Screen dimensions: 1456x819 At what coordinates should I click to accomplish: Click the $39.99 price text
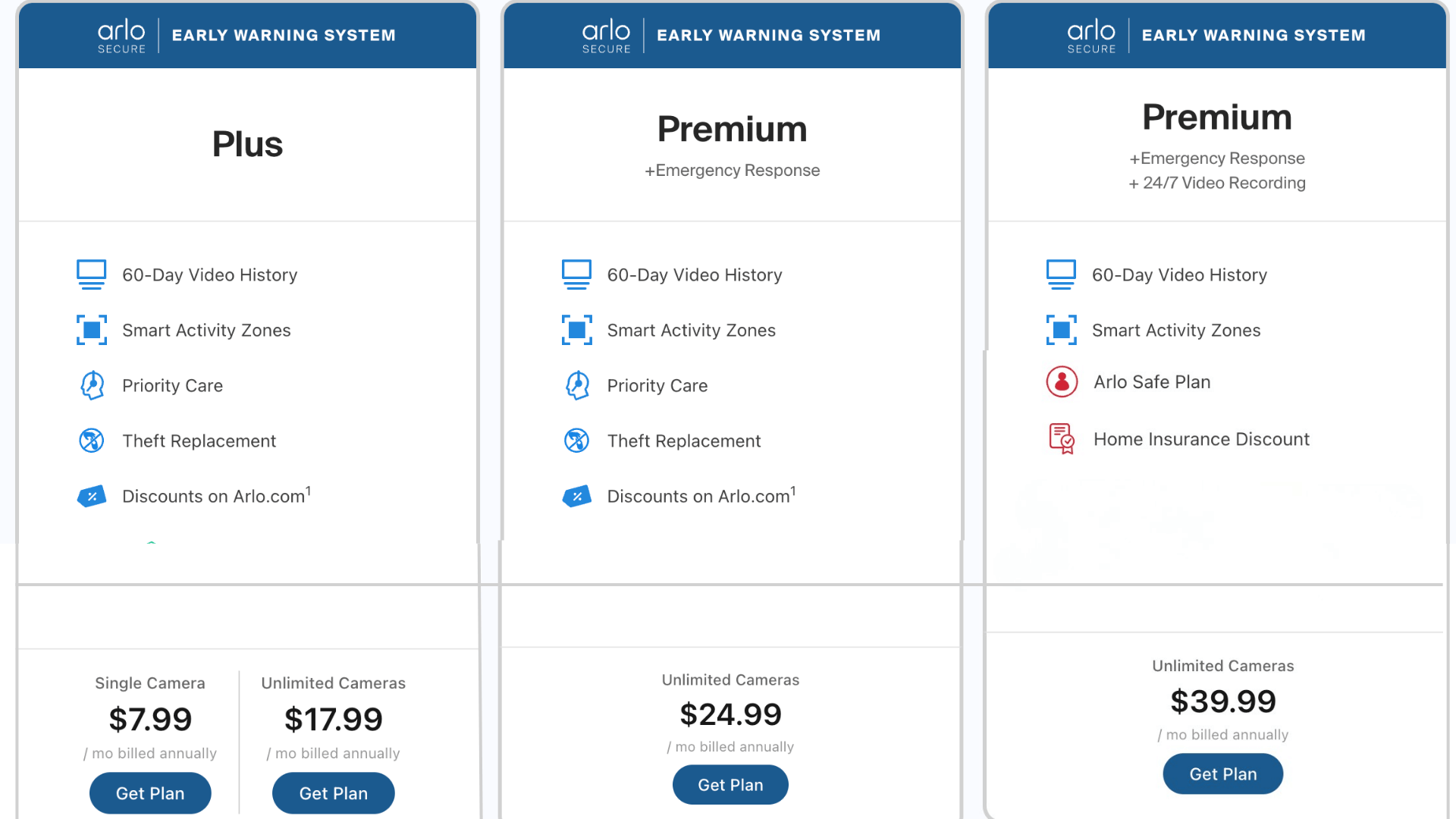coord(1223,701)
